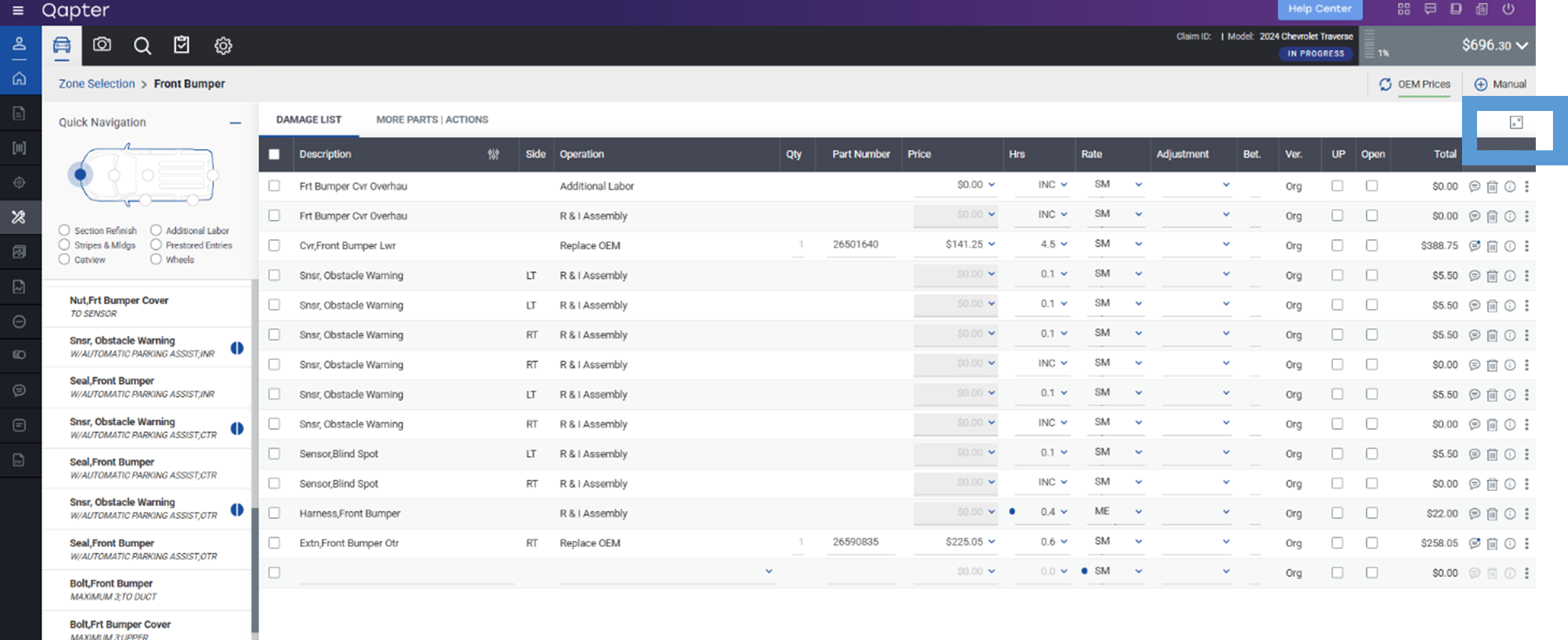Open the settings gear icon in toolbar

click(x=223, y=46)
